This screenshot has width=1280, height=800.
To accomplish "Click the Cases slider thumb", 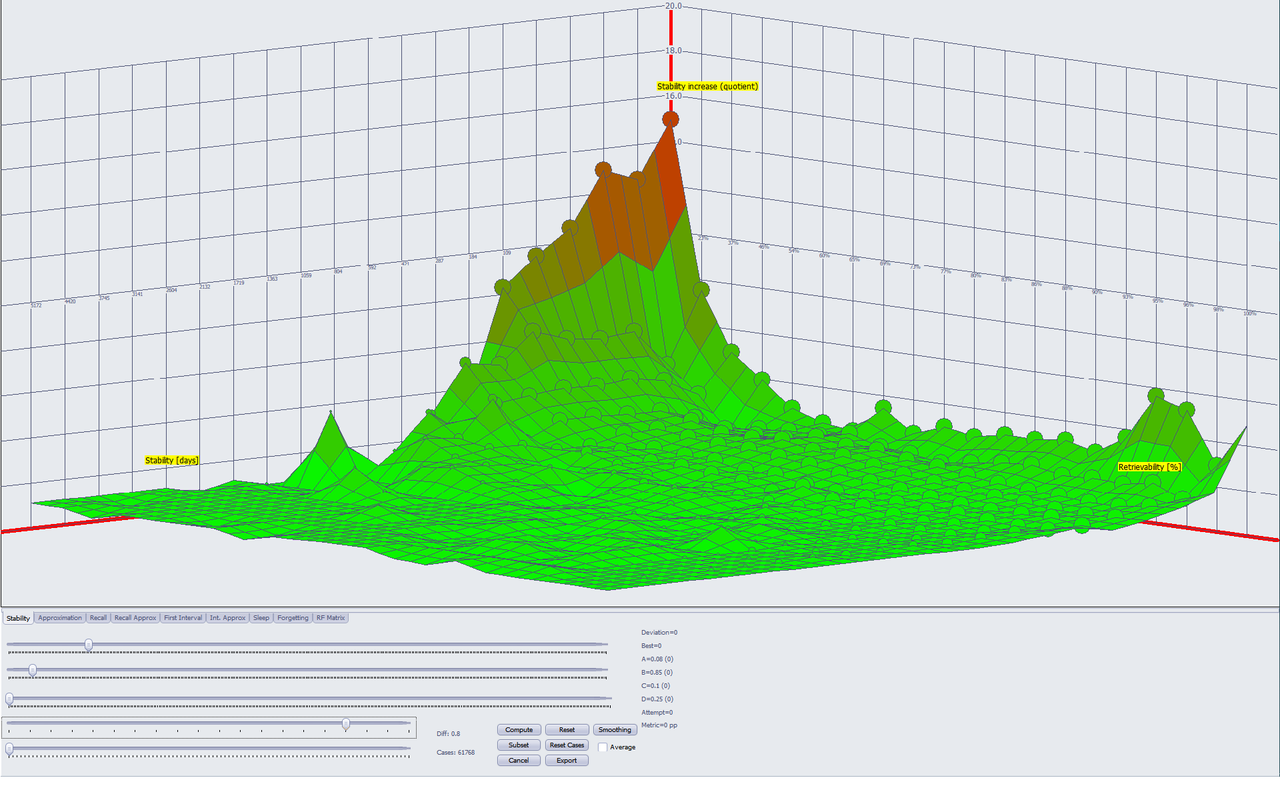I will click(x=9, y=748).
